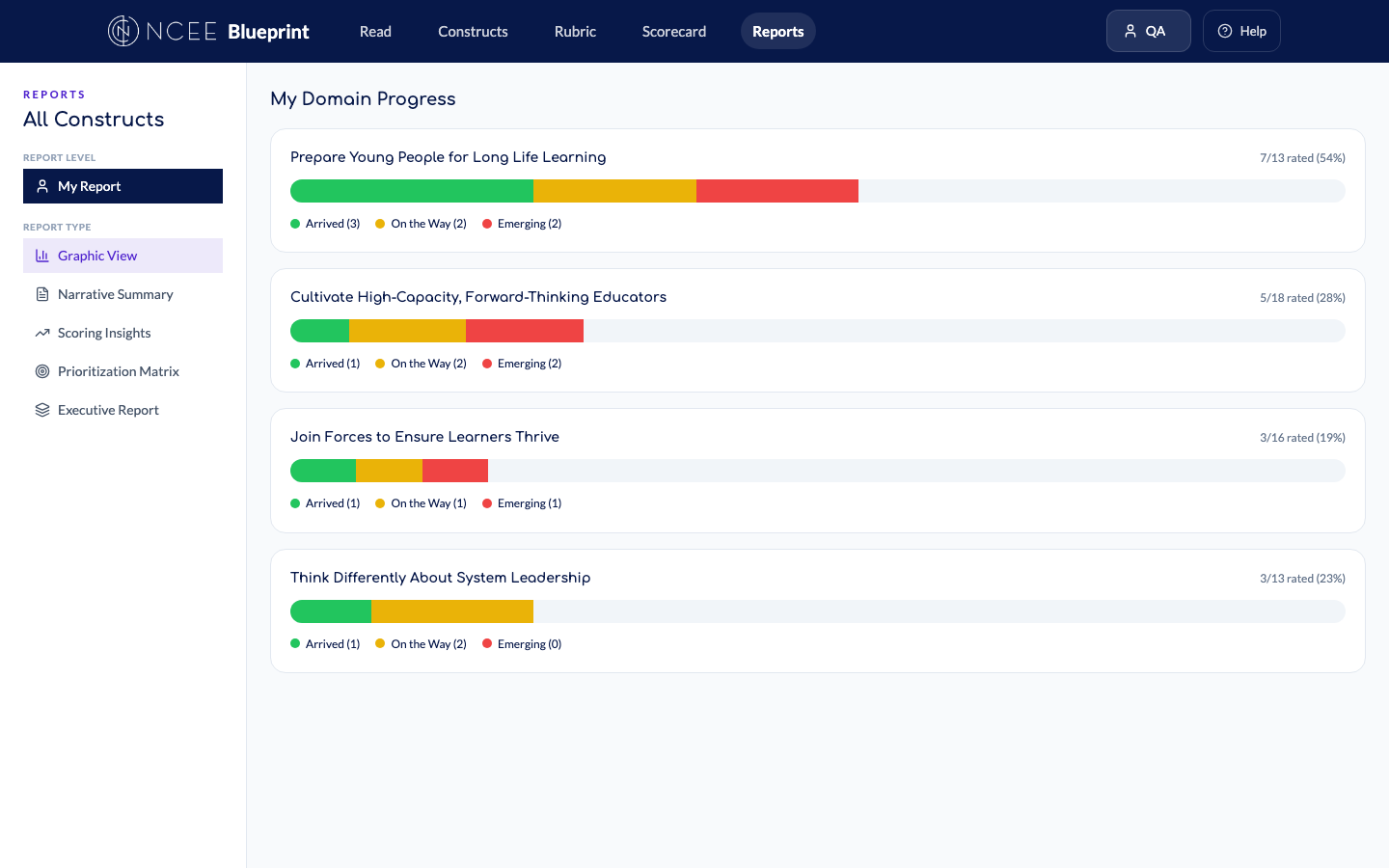The width and height of the screenshot is (1389, 868).
Task: Click the person icon in My Report
Action: click(x=42, y=186)
